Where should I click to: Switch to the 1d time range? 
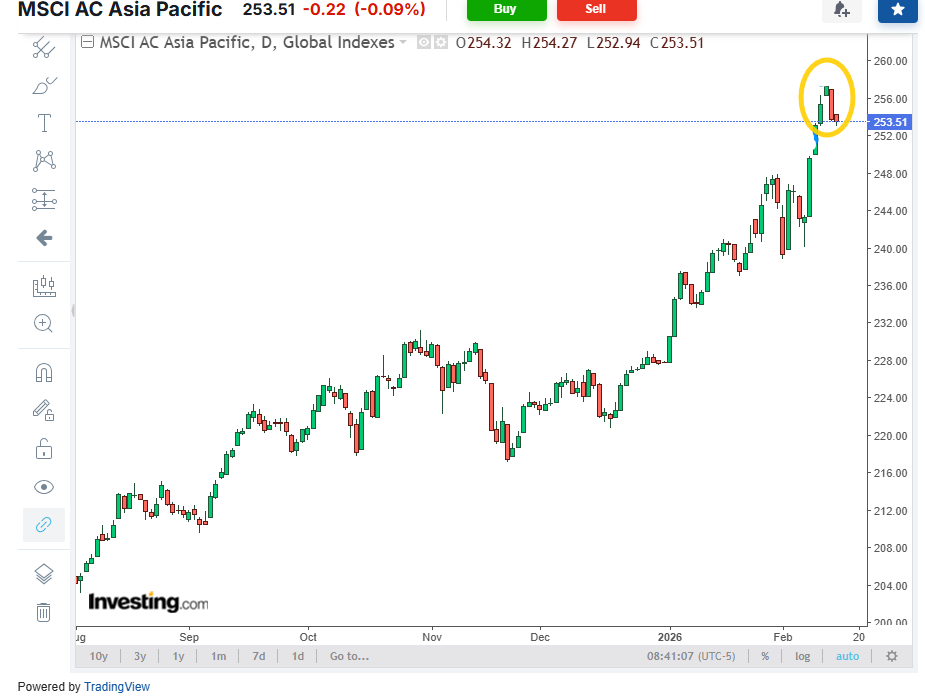coord(298,656)
